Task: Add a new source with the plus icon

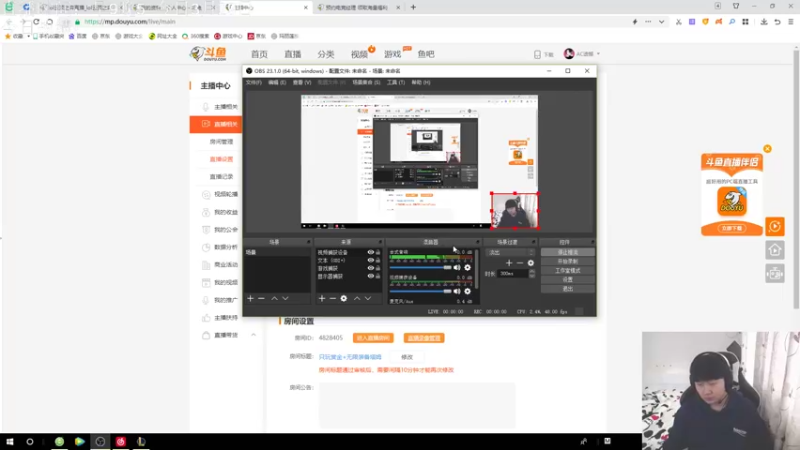Action: [322, 298]
